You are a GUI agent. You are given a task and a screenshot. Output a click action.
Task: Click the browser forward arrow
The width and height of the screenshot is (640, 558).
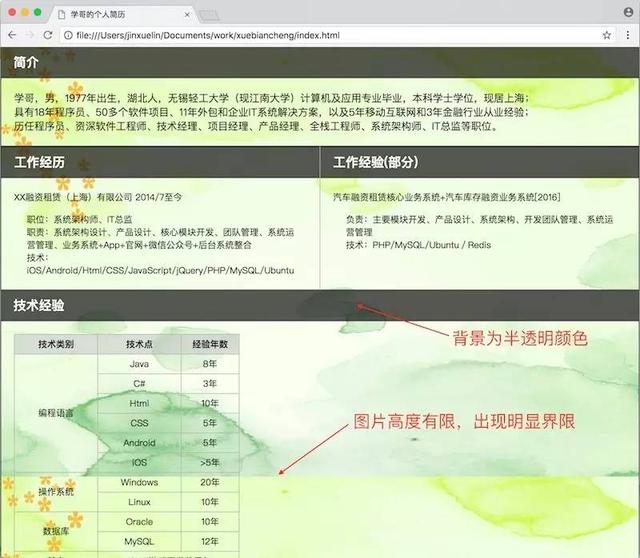point(30,35)
